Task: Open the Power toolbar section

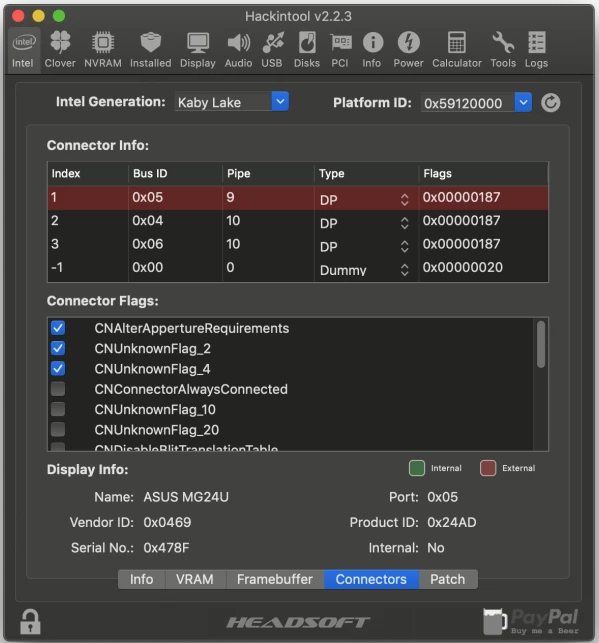Action: 408,50
